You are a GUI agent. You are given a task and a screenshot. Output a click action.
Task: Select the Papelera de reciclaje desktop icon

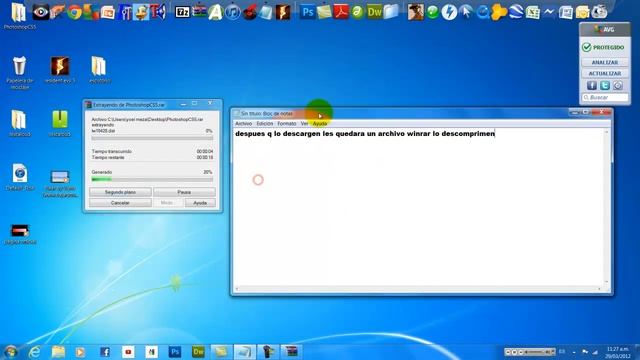point(19,73)
